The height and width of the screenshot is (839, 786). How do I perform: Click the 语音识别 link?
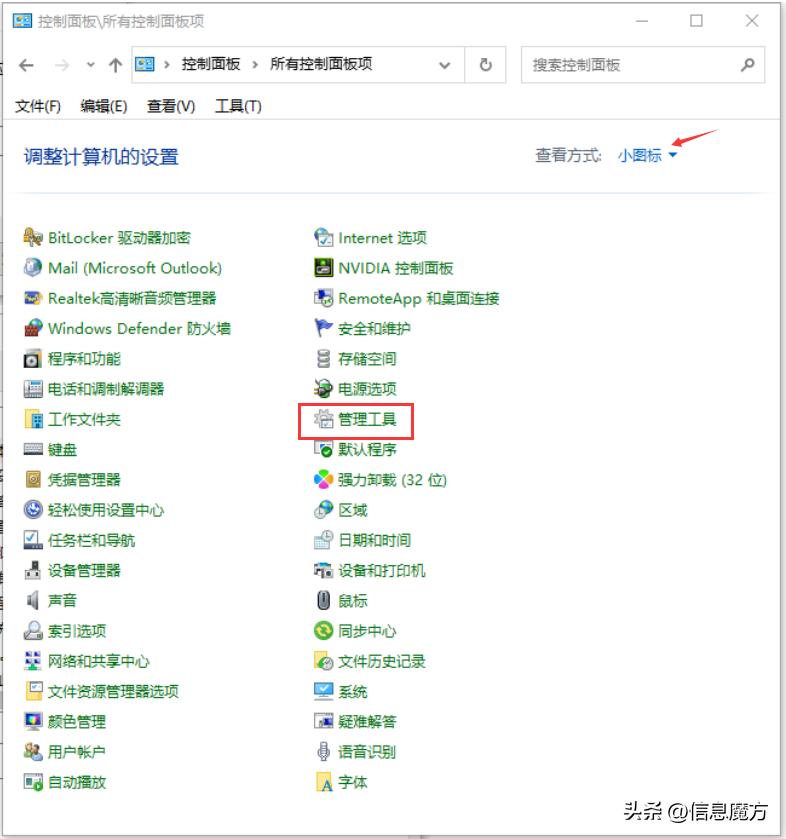click(x=367, y=752)
